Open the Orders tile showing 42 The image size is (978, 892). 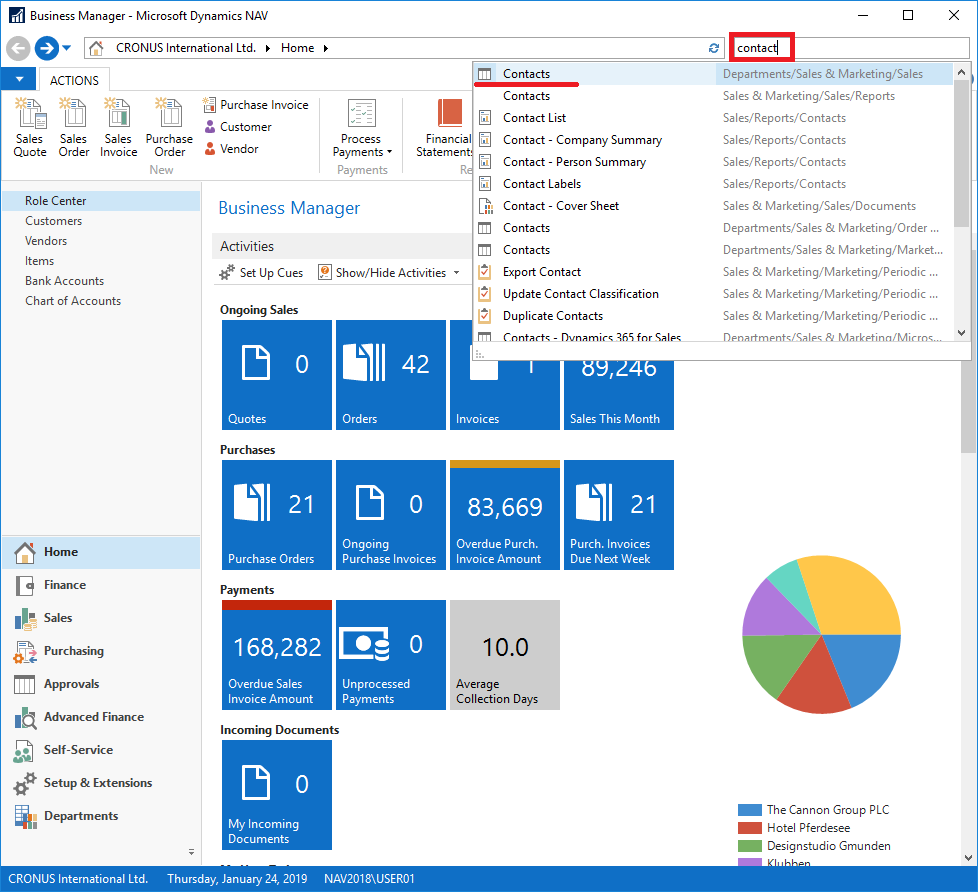click(x=391, y=375)
